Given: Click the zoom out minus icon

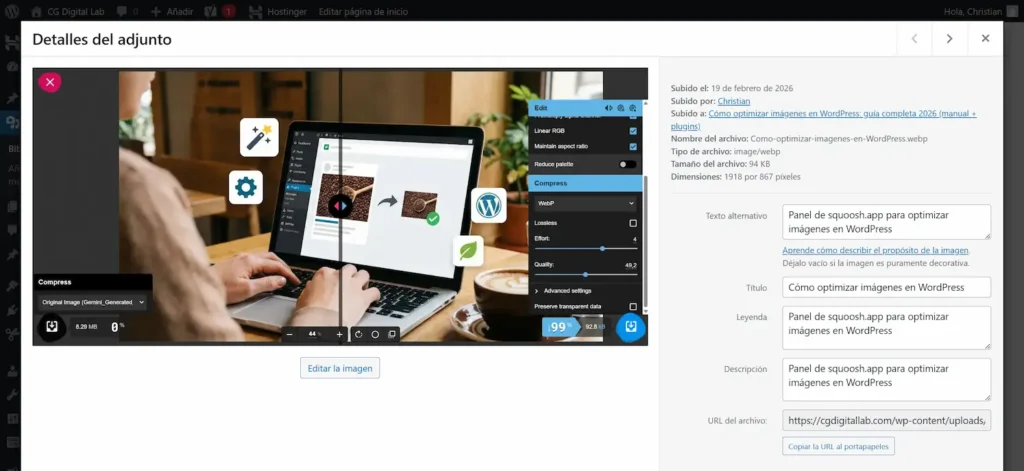Looking at the screenshot, I should tap(290, 334).
